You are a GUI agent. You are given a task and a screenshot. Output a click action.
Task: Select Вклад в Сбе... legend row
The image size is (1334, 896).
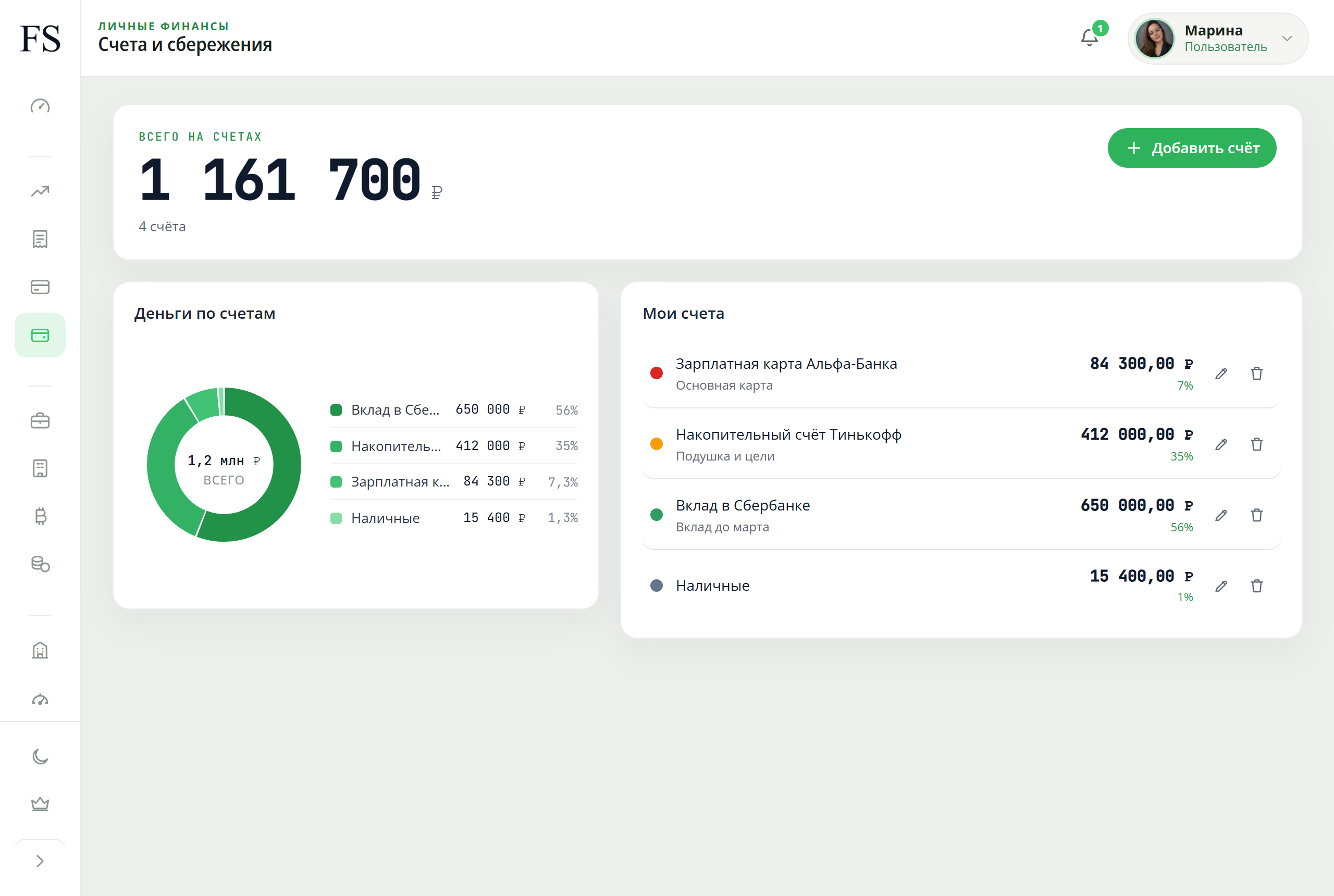(x=454, y=410)
